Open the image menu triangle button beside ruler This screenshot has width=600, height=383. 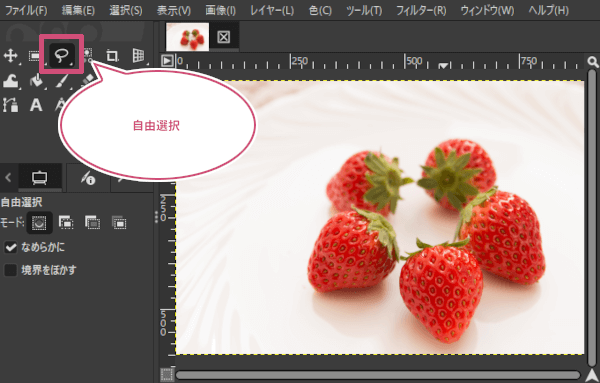167,61
